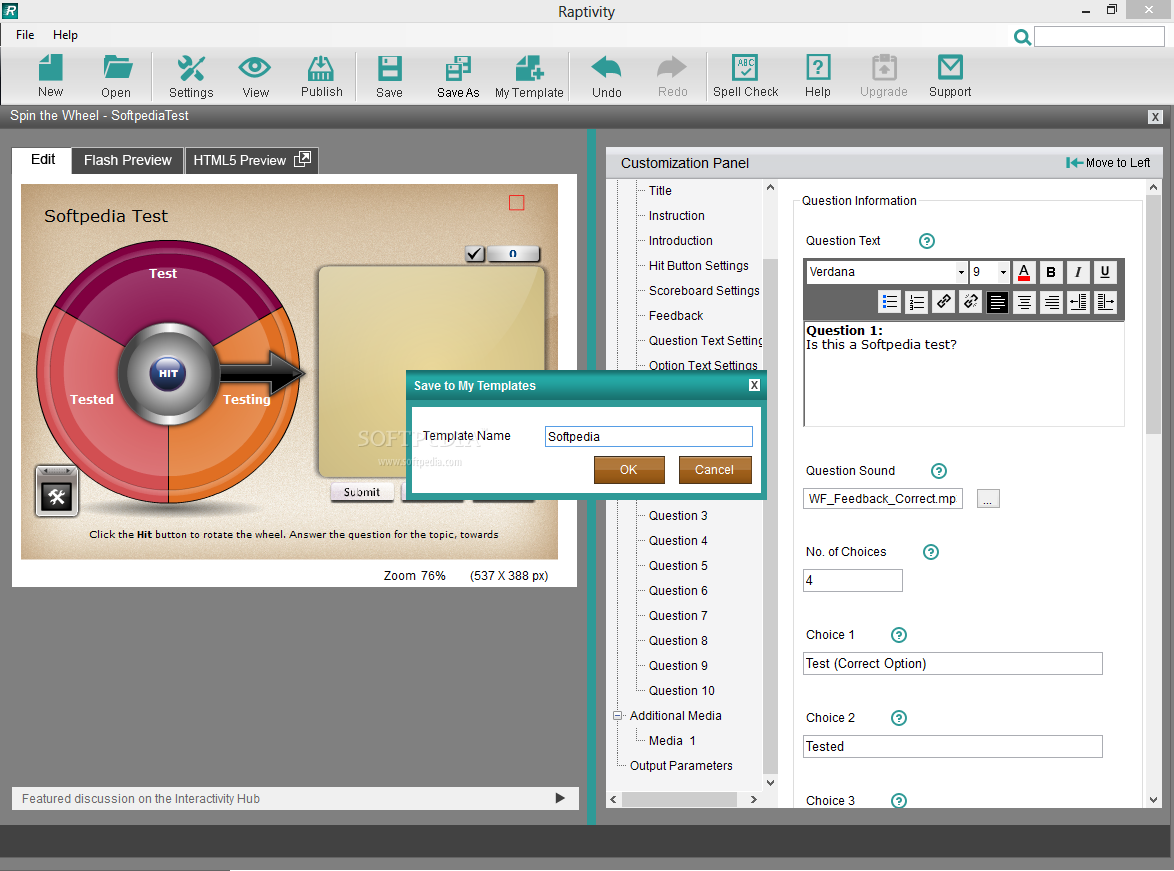Play the Featured discussion ticker arrow
This screenshot has height=871, width=1174.
(560, 798)
